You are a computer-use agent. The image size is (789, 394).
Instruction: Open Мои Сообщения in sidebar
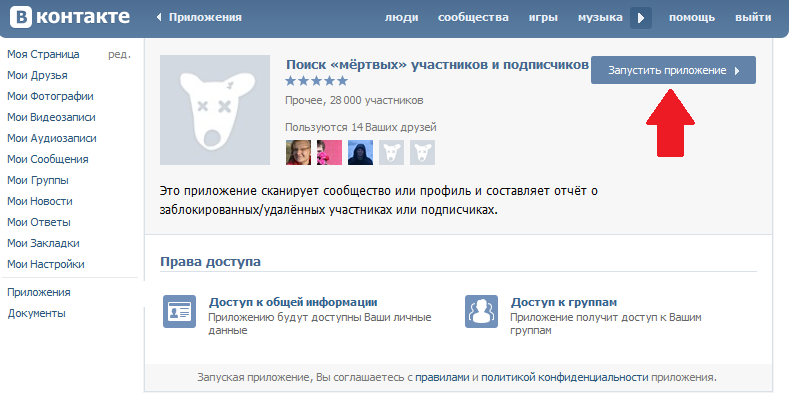tap(48, 160)
